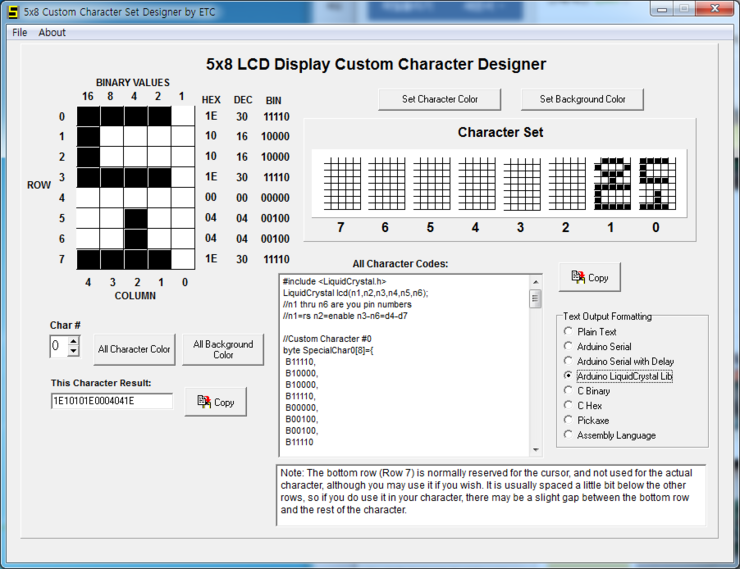Click Set Background Color button
The image size is (740, 569).
[582, 99]
